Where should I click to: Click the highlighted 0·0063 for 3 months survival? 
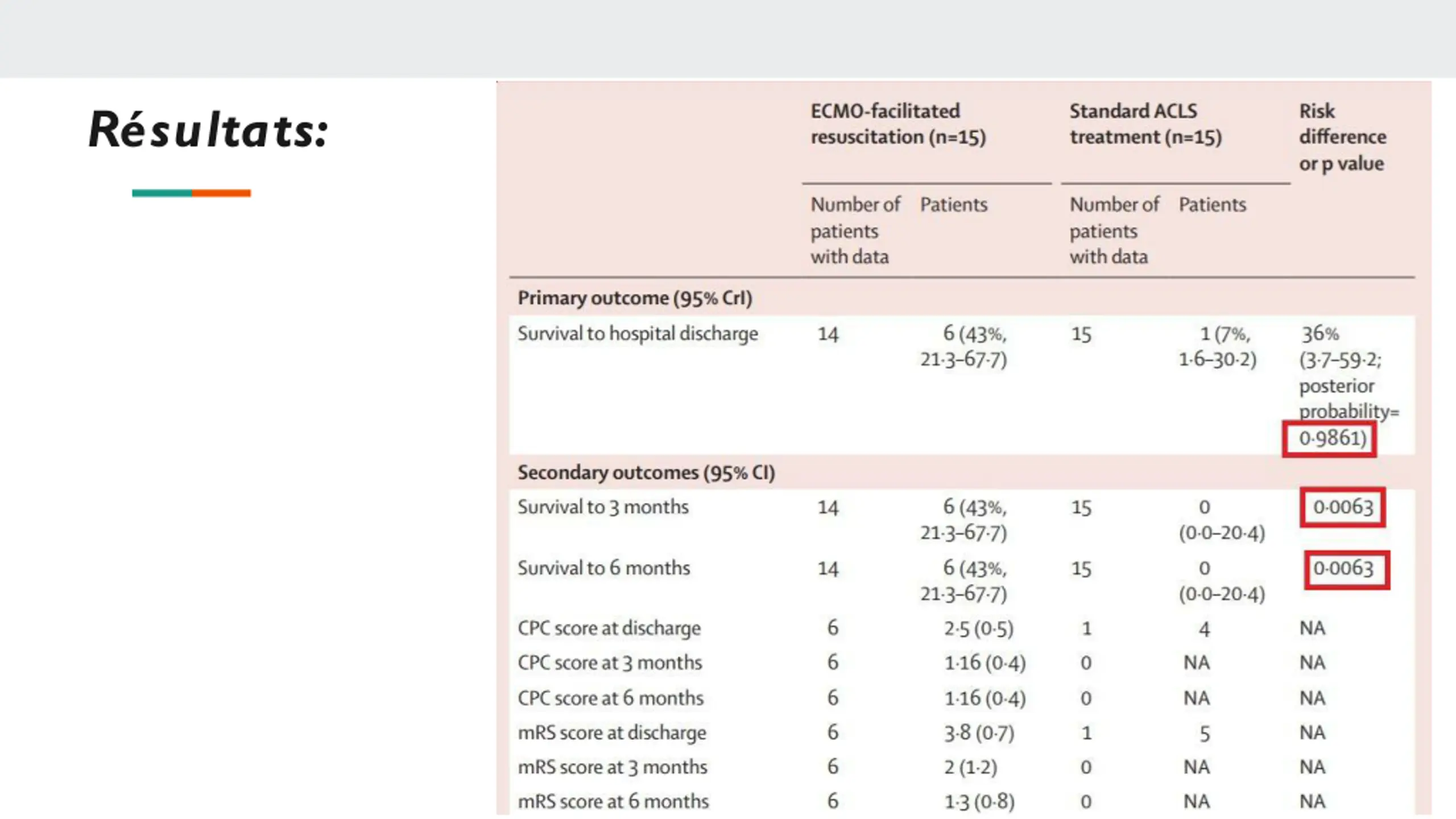[x=1343, y=507]
